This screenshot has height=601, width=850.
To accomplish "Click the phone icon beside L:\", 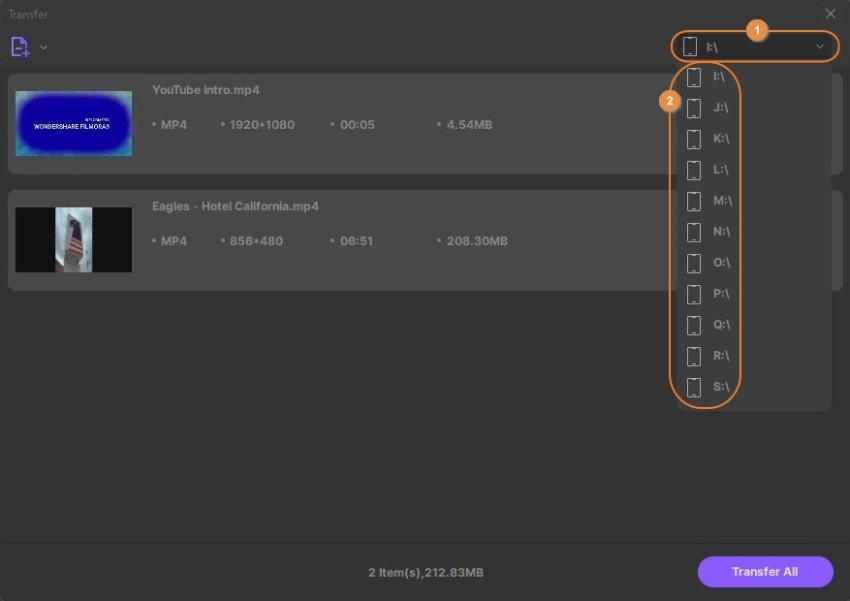I will (x=694, y=170).
